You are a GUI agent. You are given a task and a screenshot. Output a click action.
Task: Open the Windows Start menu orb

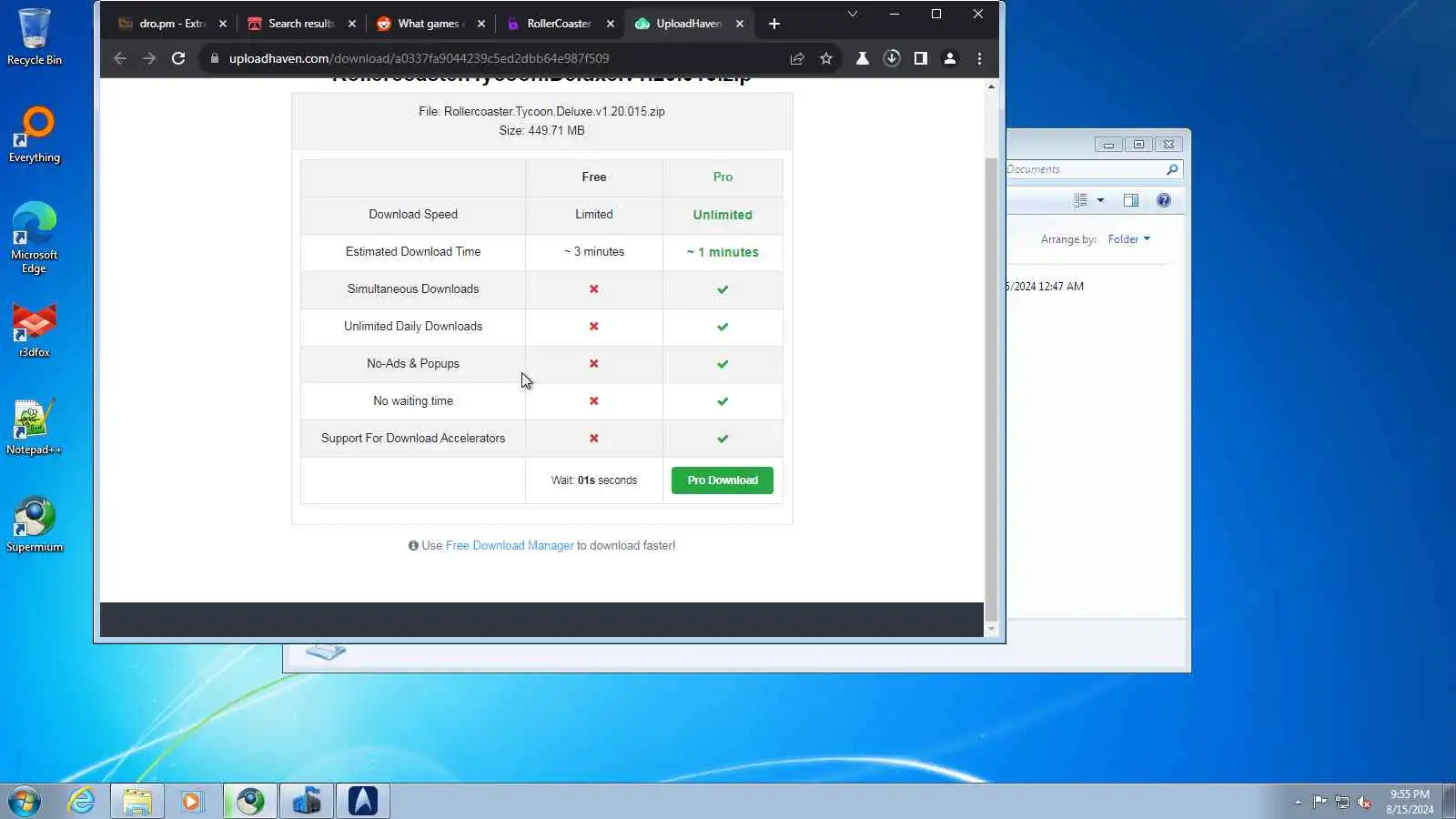coord(24,802)
